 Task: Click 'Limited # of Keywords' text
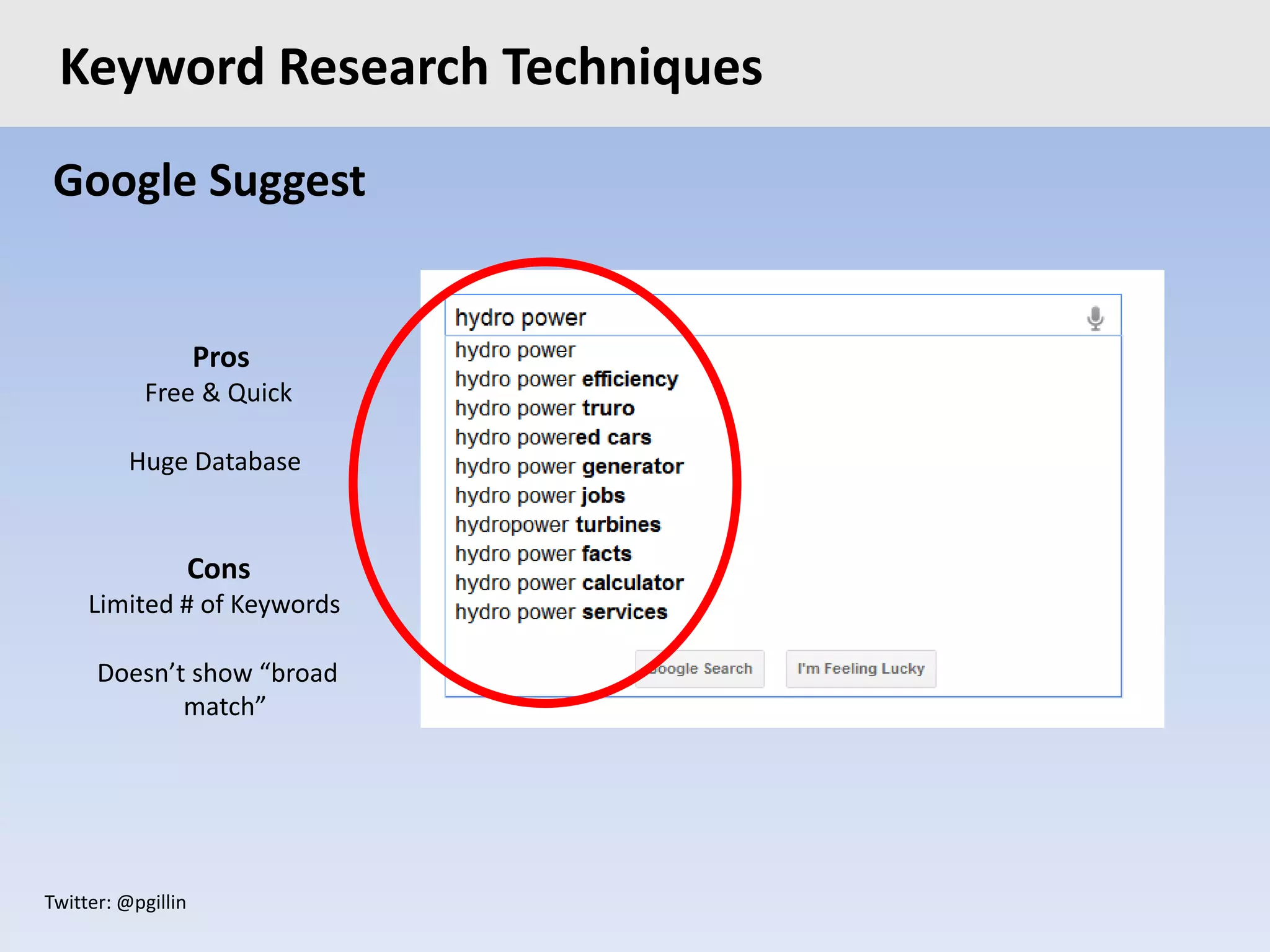(215, 604)
